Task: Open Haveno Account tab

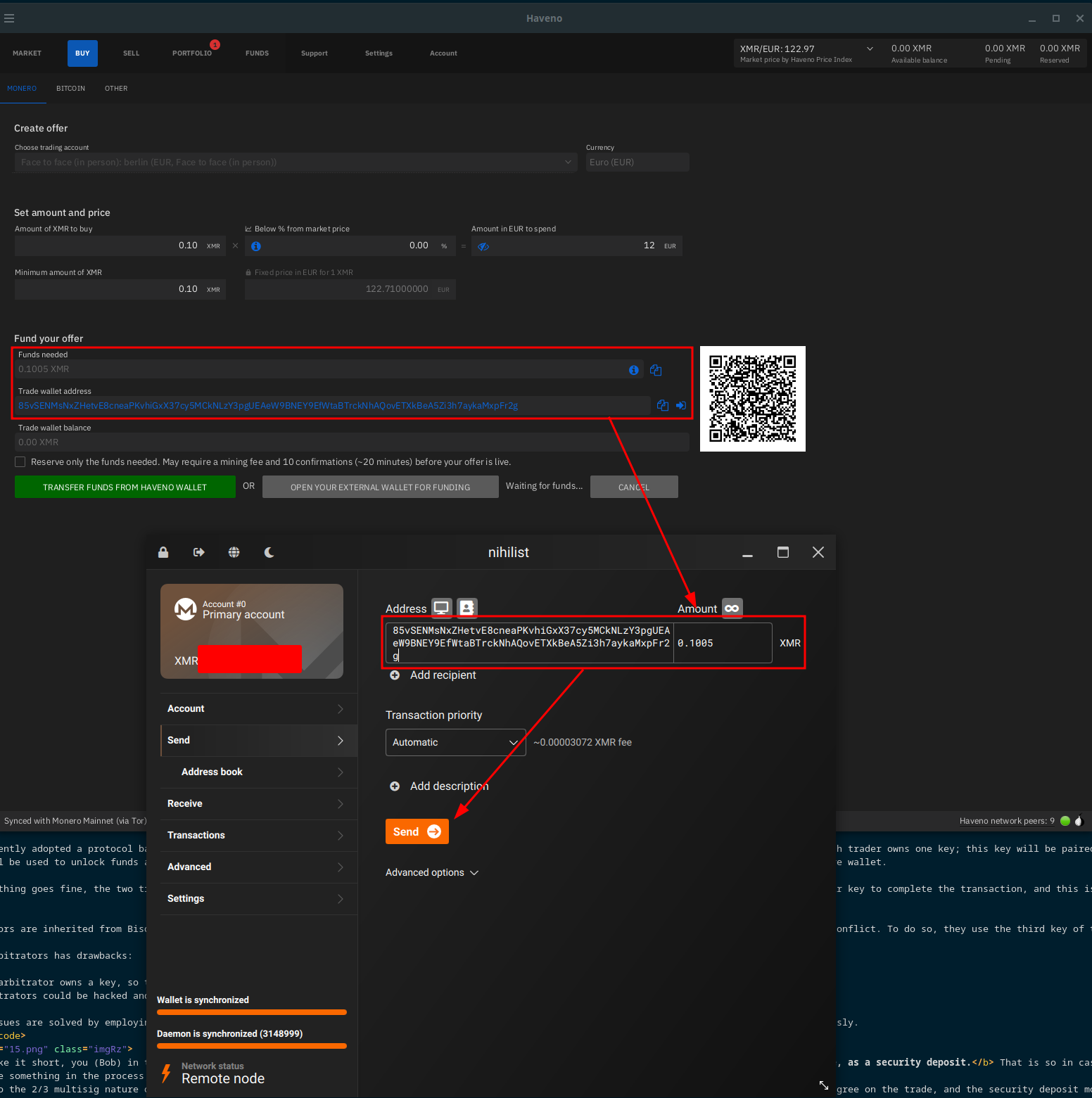Action: (444, 53)
